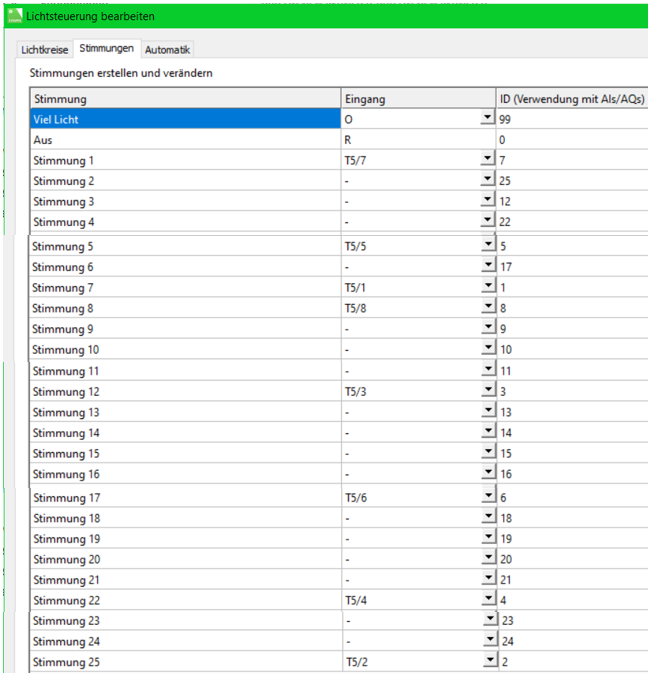
Task: Click the Stimmung 23 name cell
Action: [x=186, y=621]
